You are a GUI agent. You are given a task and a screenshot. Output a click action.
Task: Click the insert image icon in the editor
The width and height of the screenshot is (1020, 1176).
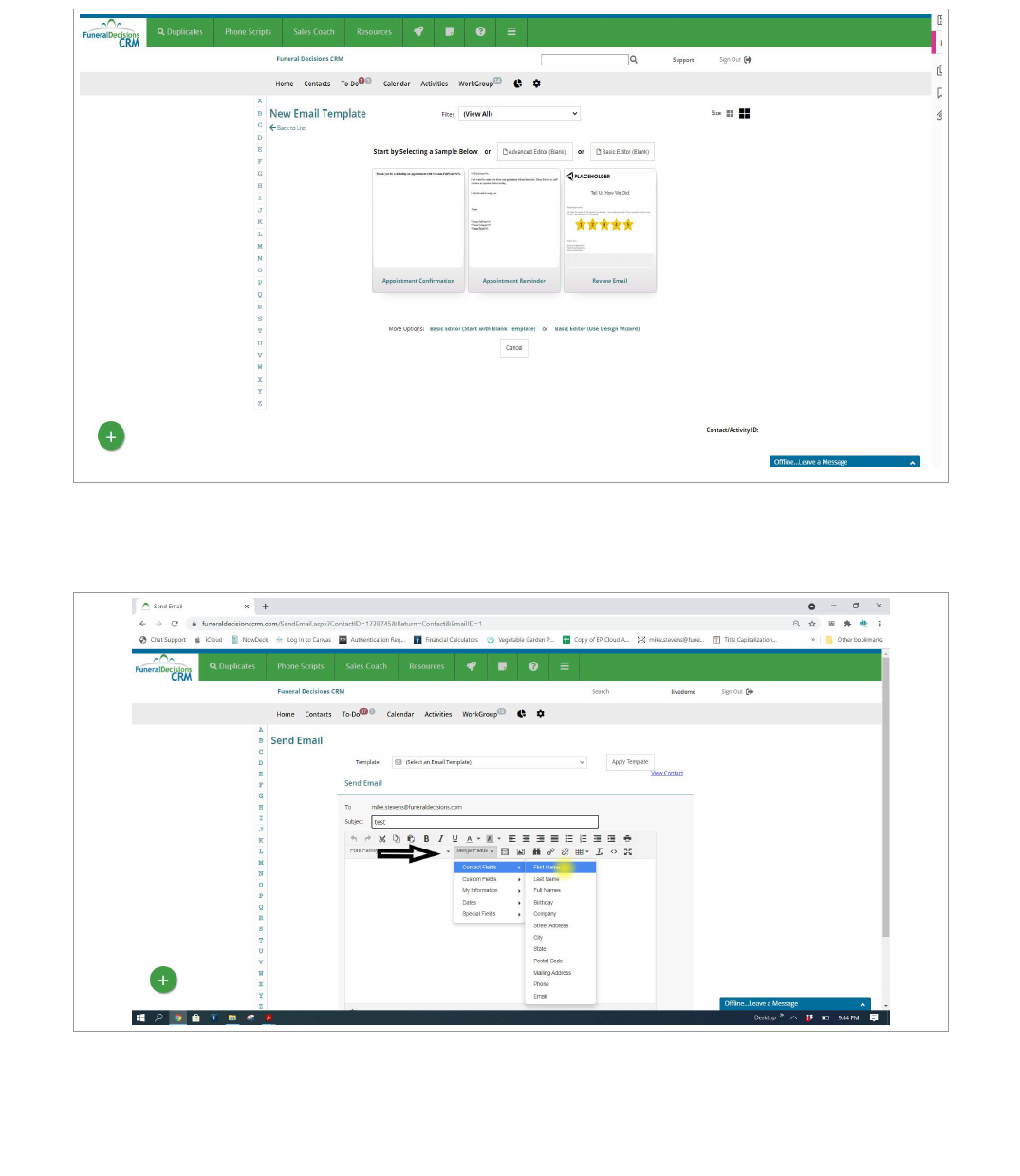click(x=520, y=851)
